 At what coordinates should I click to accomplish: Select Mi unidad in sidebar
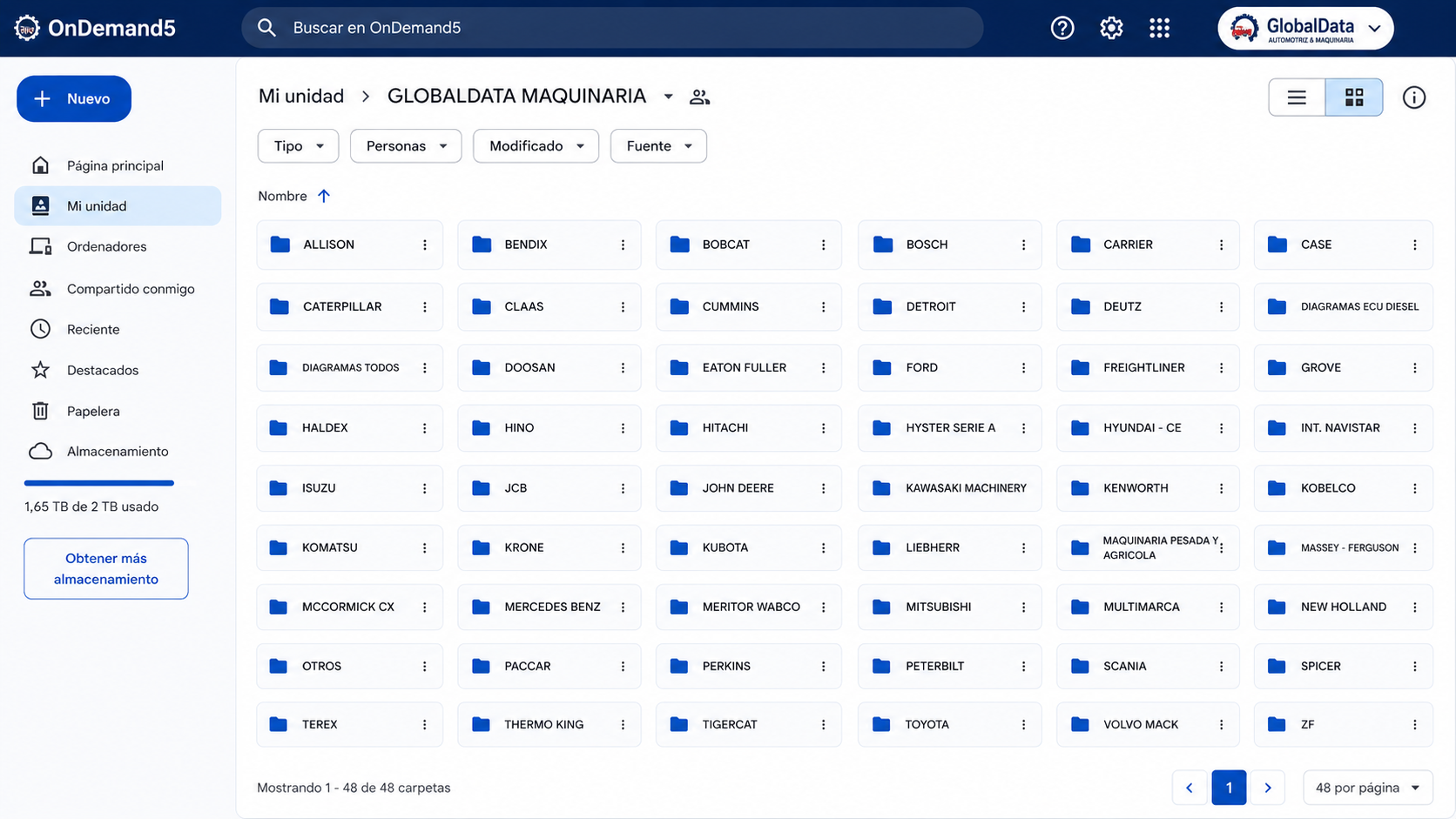[x=118, y=205]
